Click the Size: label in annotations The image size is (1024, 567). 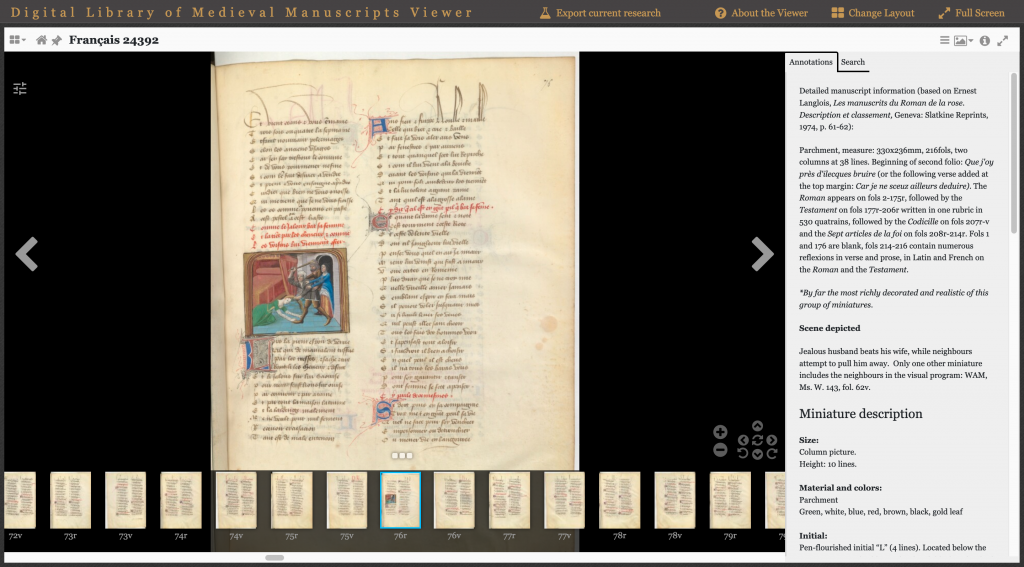(808, 440)
